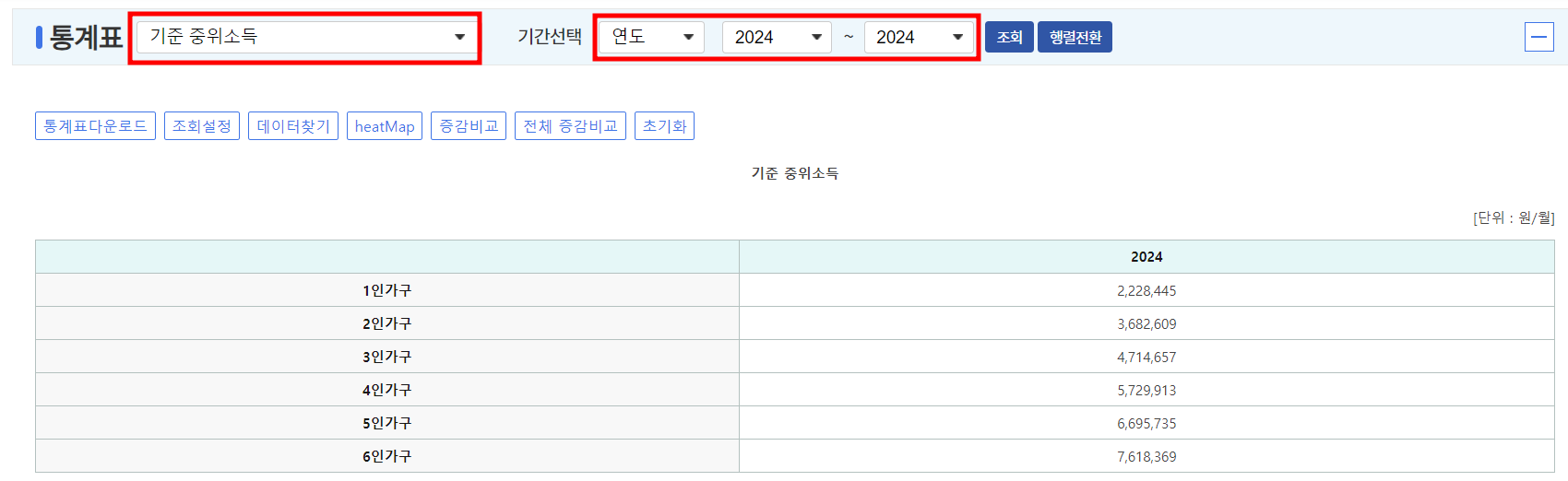Select the 2인가구 row header
Viewport: 1568px width, 481px height.
coord(387,323)
